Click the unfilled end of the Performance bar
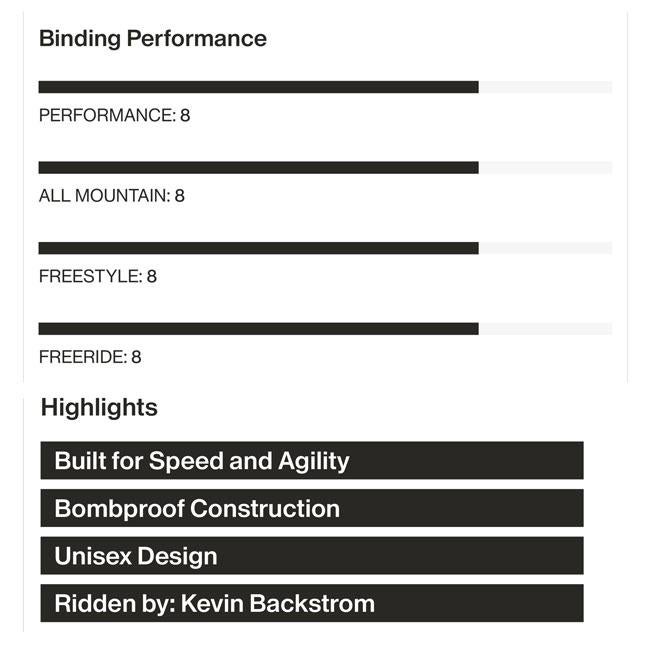650x650 pixels. coord(545,87)
